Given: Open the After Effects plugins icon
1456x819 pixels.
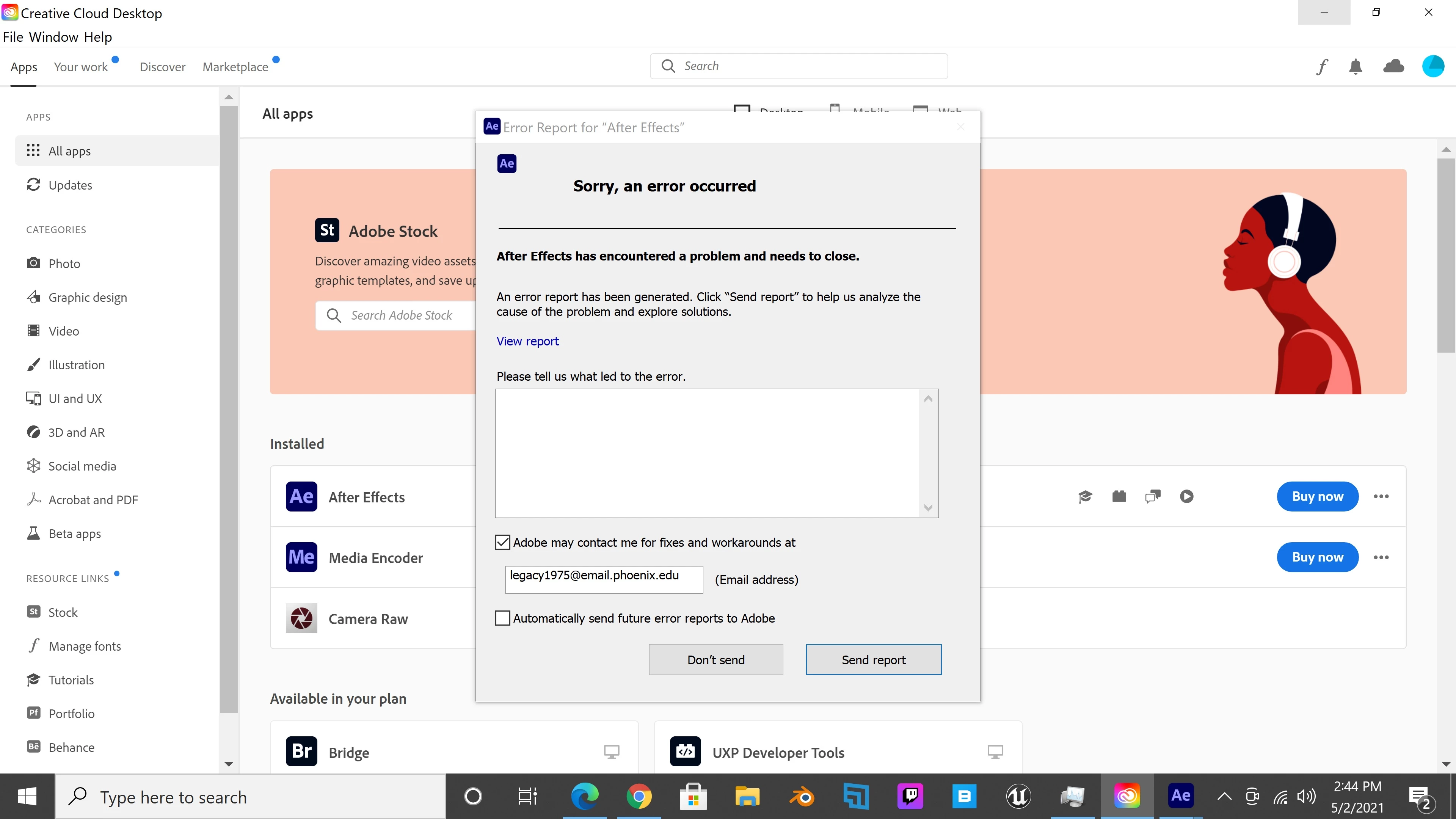Looking at the screenshot, I should pos(1119,496).
